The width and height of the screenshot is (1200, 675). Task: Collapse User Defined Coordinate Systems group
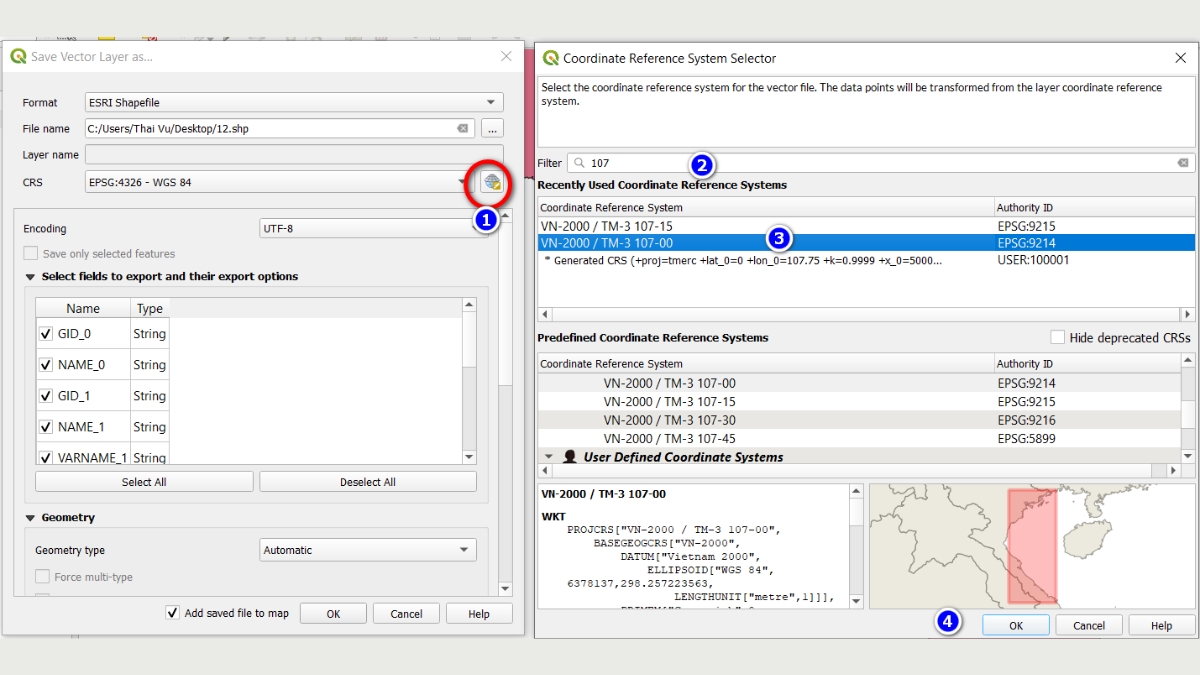[x=548, y=457]
